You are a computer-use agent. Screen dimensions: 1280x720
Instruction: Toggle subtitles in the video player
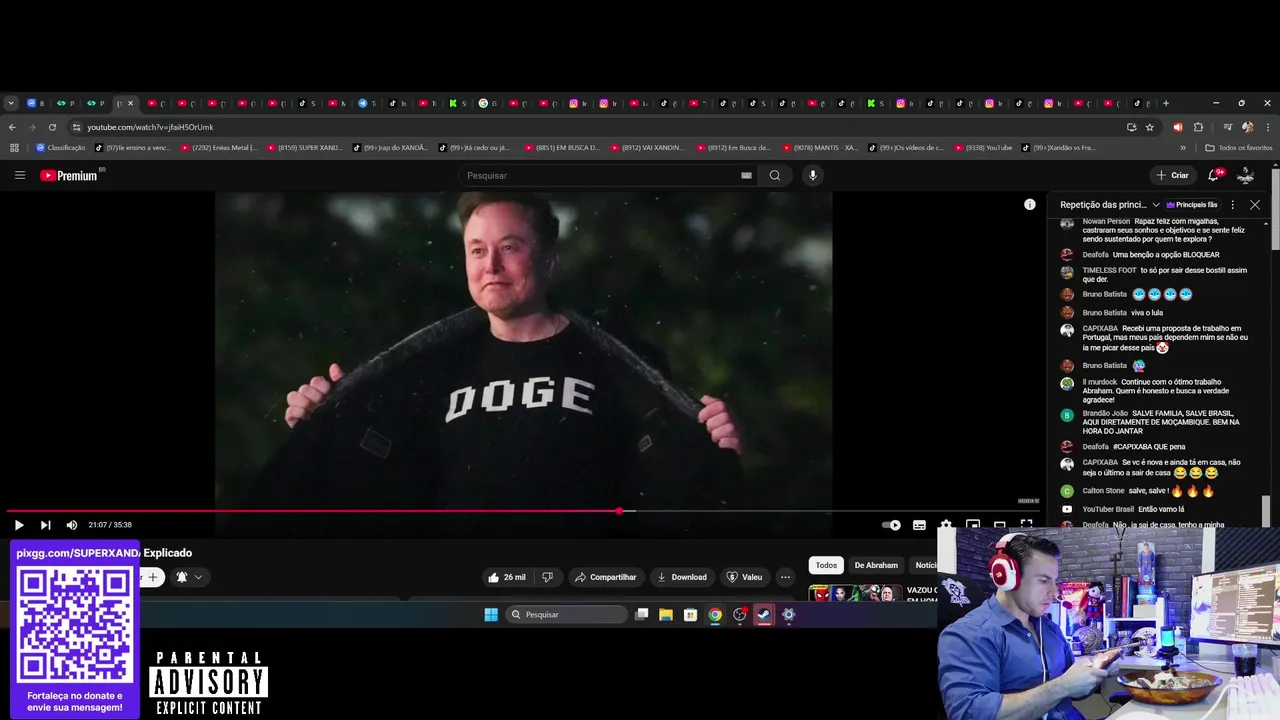919,525
